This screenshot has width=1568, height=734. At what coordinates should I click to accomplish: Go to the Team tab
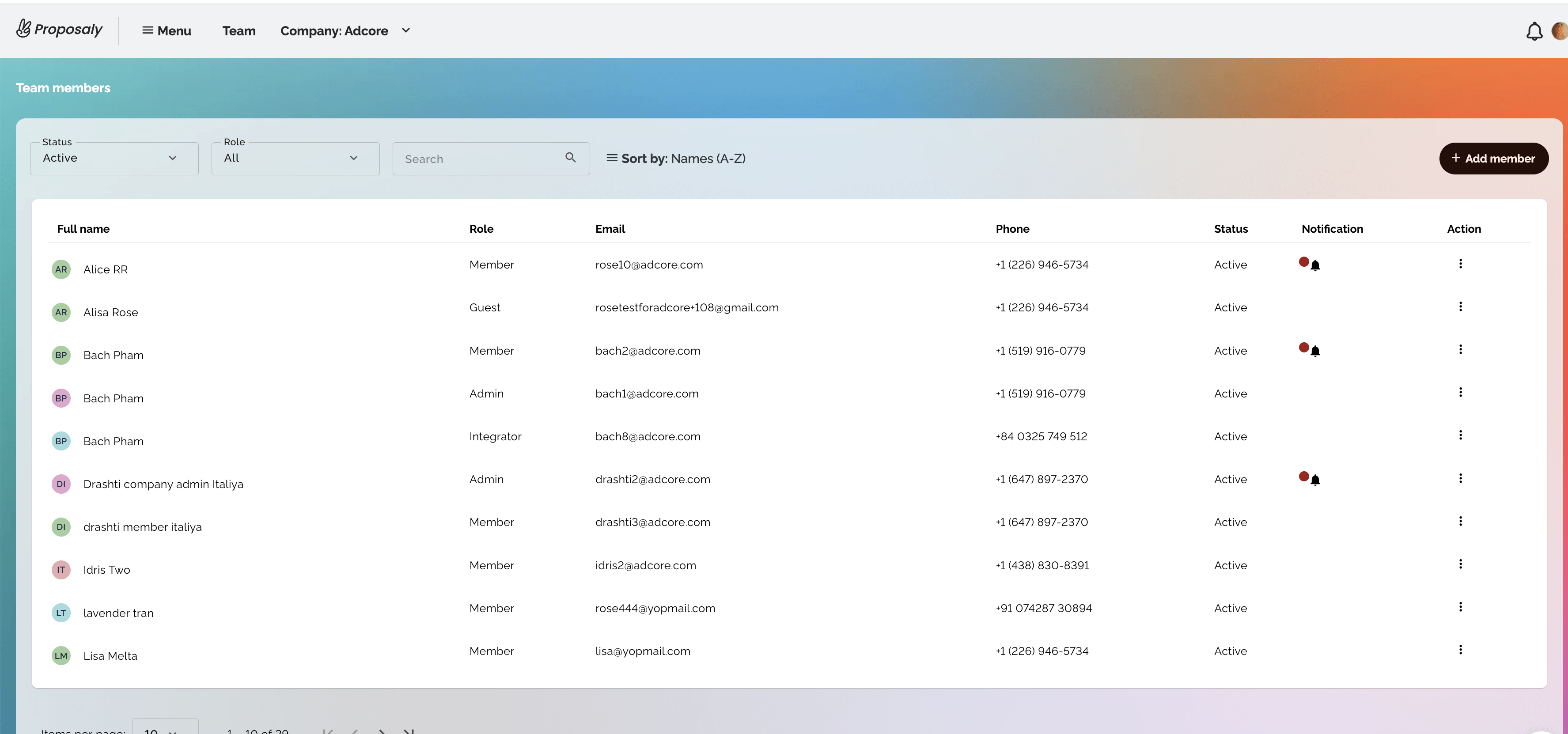tap(239, 31)
